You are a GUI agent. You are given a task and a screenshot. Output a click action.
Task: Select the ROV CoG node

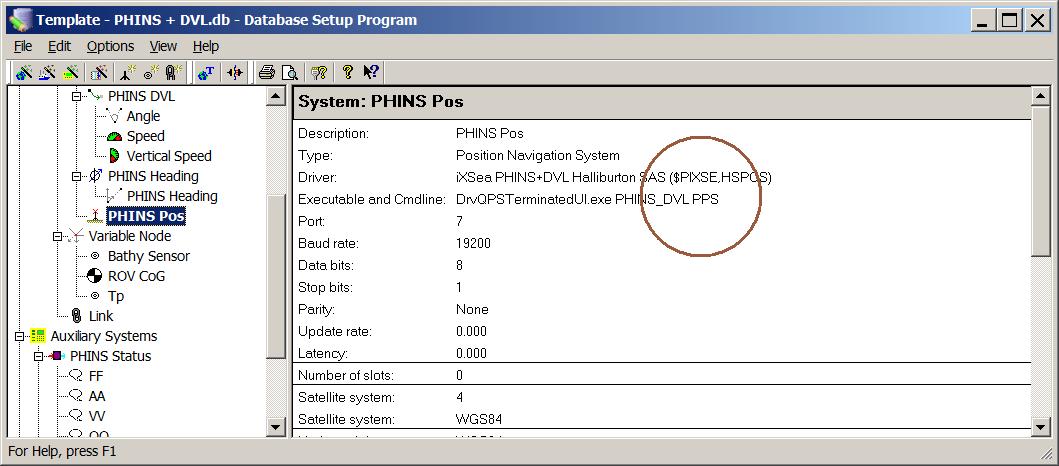pyautogui.click(x=136, y=276)
